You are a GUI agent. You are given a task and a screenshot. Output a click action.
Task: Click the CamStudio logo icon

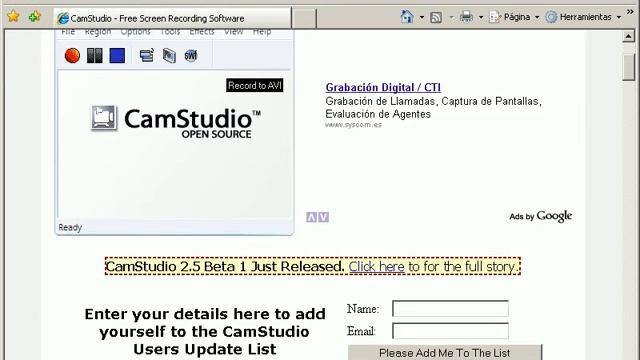coord(104,118)
